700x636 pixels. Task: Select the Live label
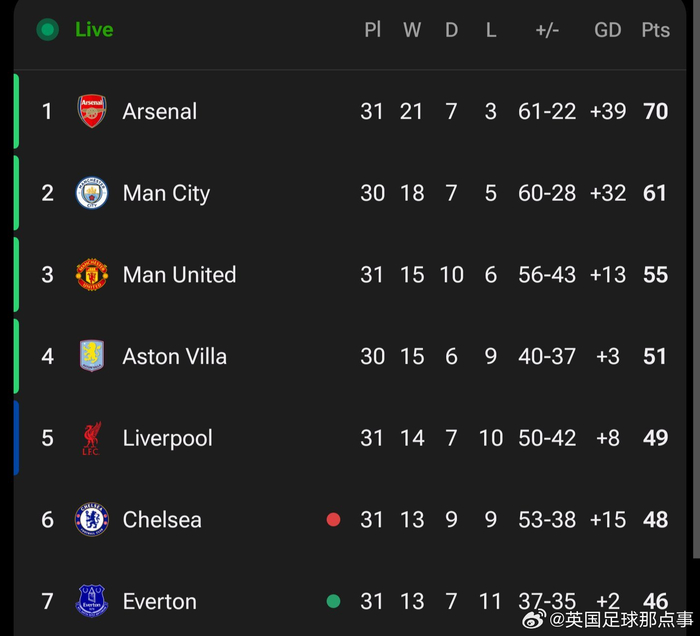coord(94,30)
